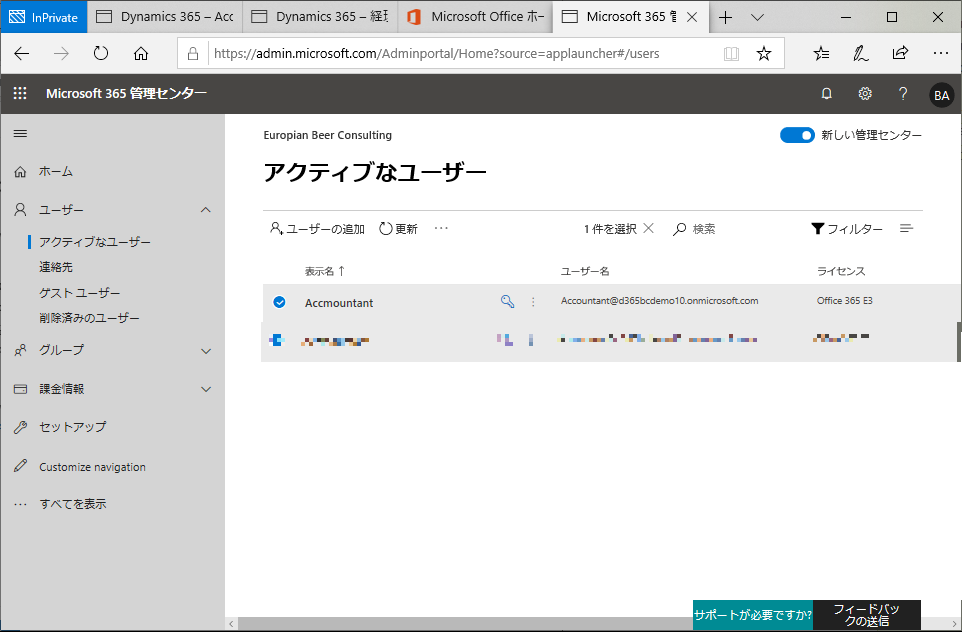The image size is (962, 632).
Task: Open the settings gear in header
Action: tap(865, 94)
